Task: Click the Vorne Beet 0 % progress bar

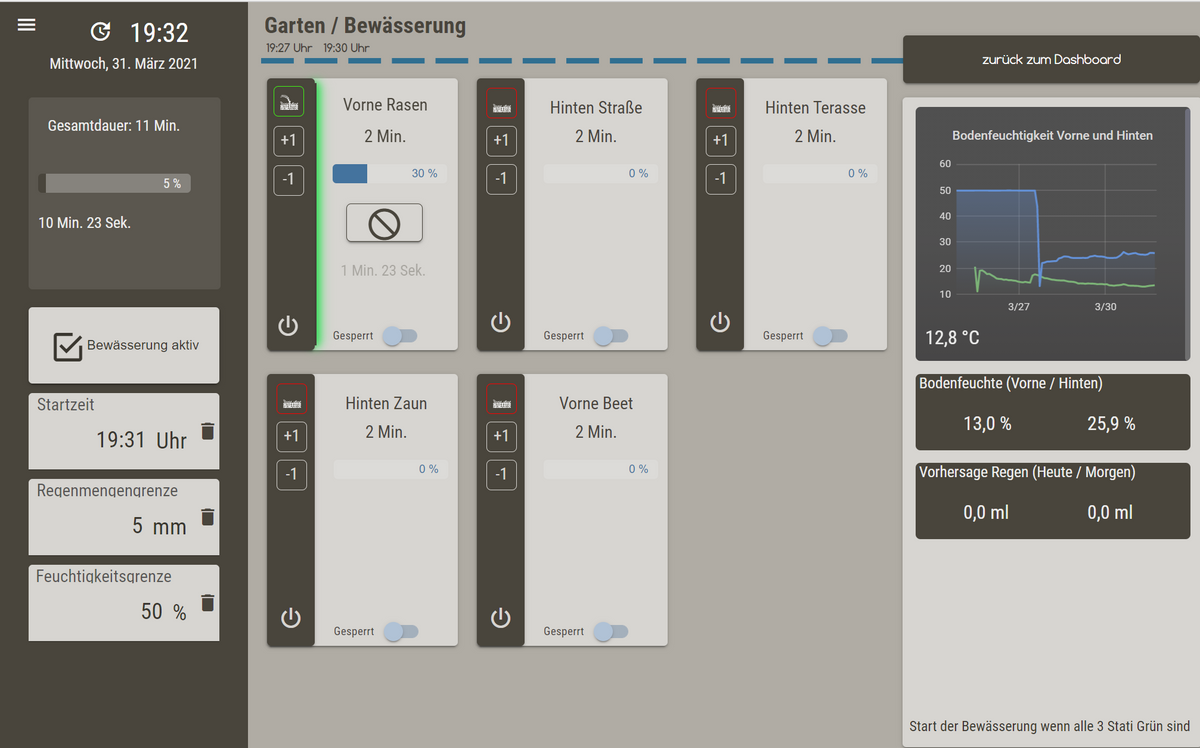Action: [x=600, y=469]
